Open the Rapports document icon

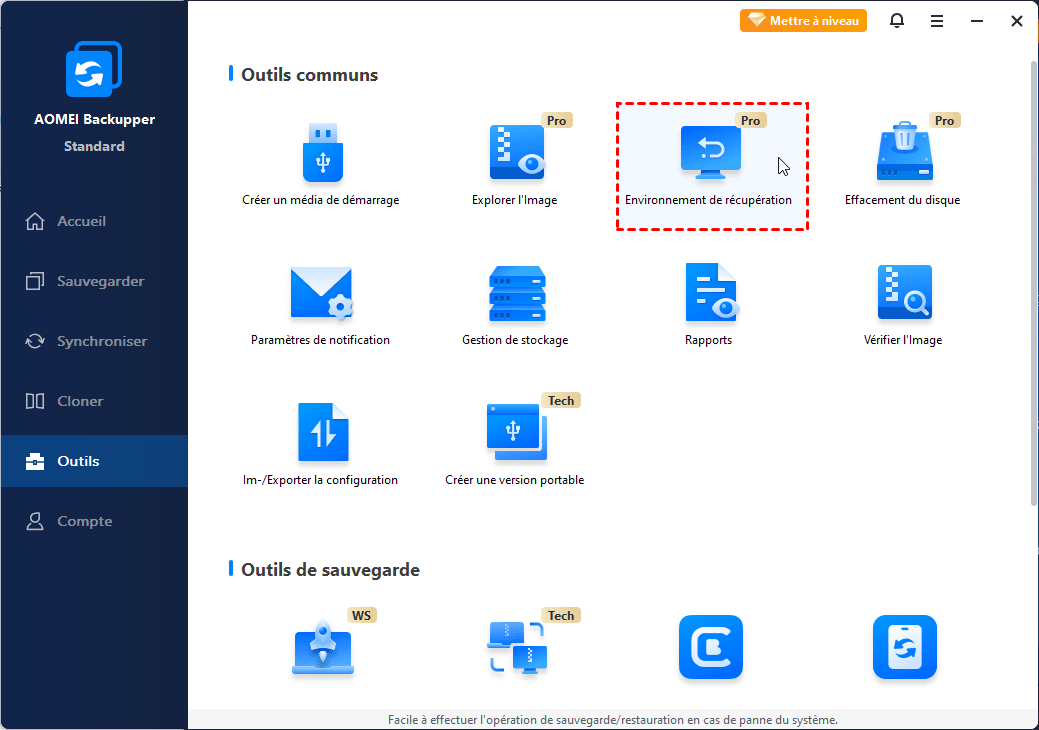tap(711, 293)
